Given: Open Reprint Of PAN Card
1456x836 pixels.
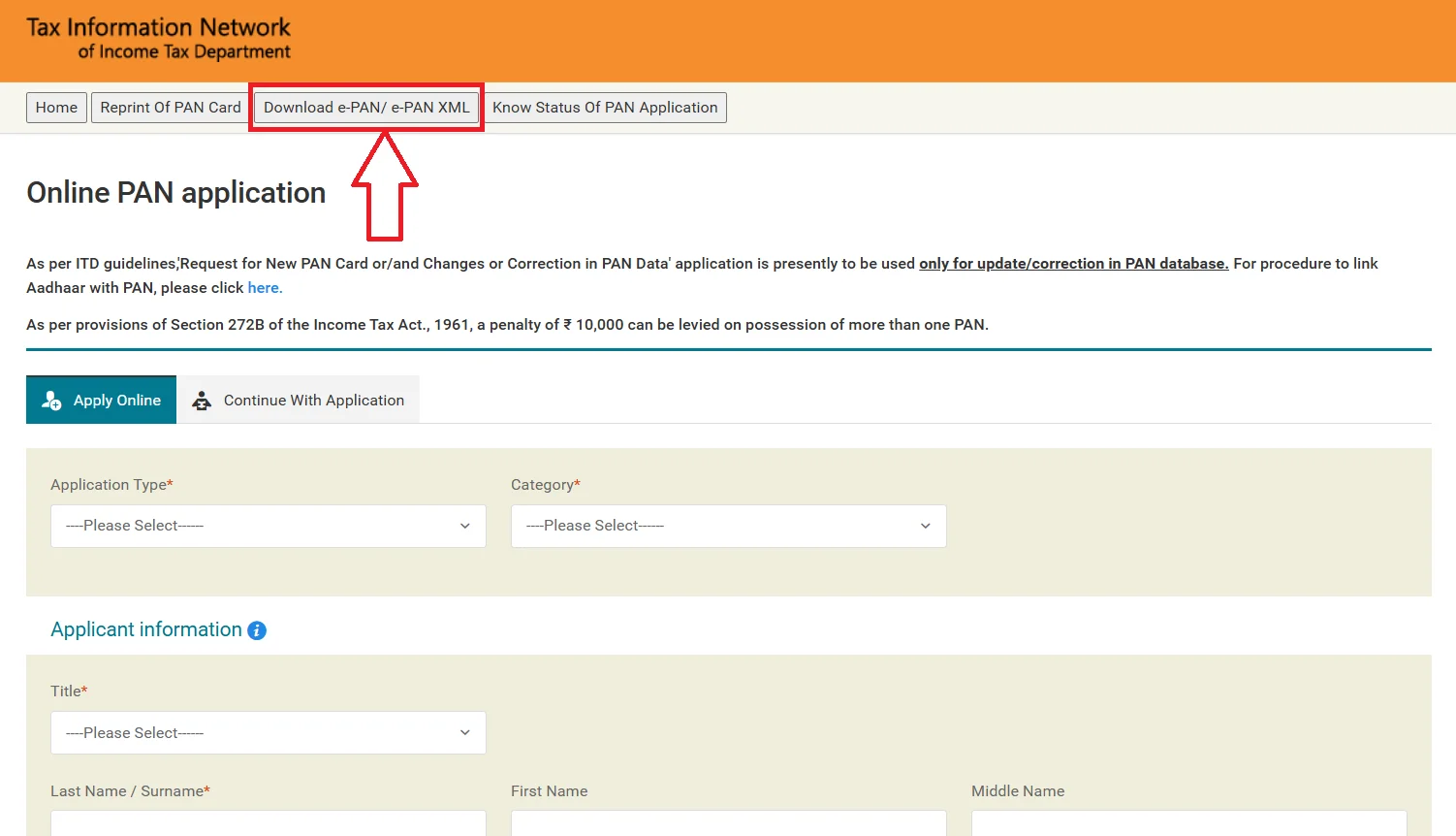Looking at the screenshot, I should point(171,108).
